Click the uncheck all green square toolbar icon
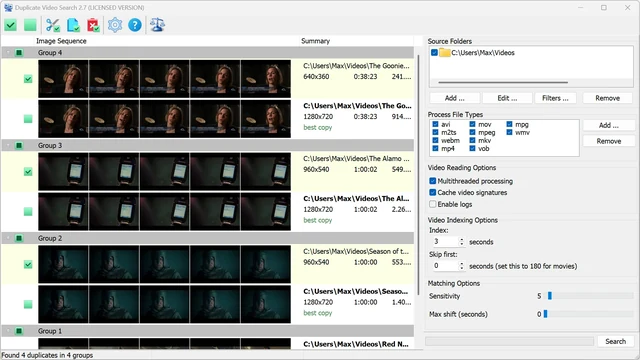 [30, 25]
